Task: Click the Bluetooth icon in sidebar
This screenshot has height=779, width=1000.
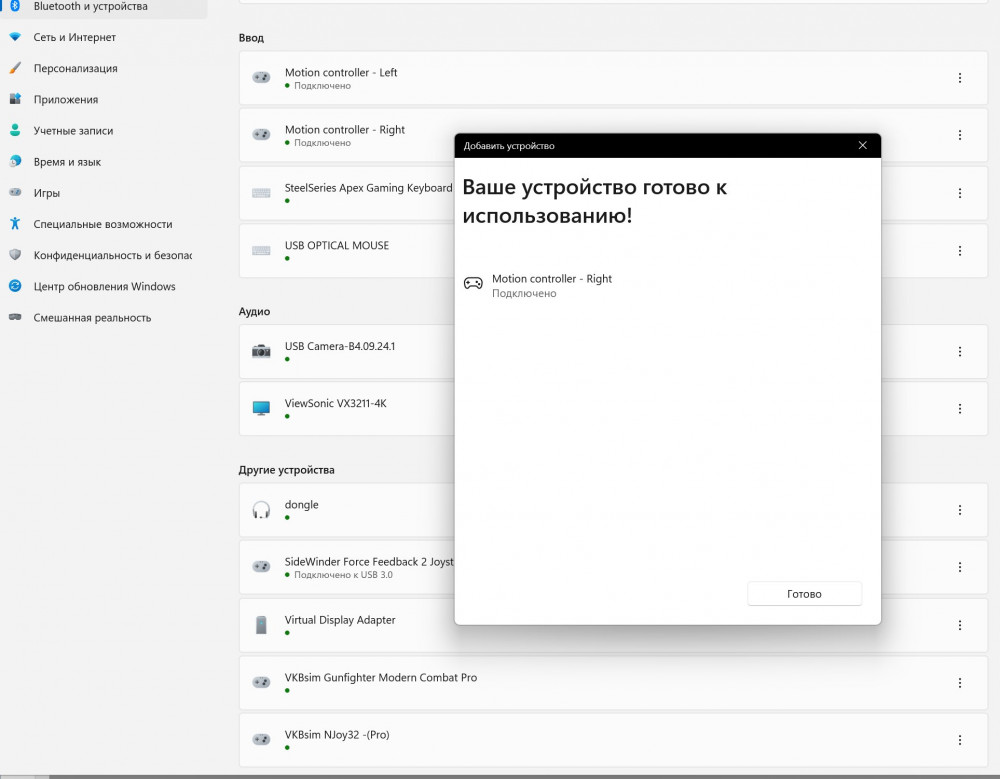Action: pyautogui.click(x=15, y=6)
